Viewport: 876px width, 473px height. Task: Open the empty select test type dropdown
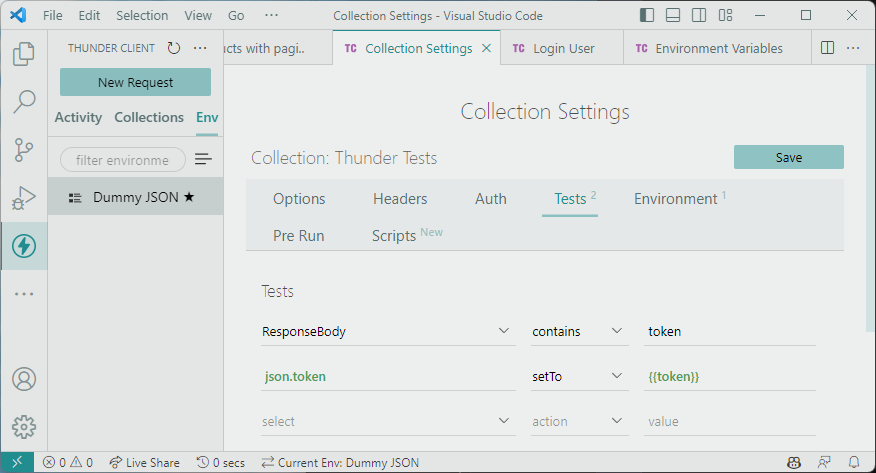388,422
